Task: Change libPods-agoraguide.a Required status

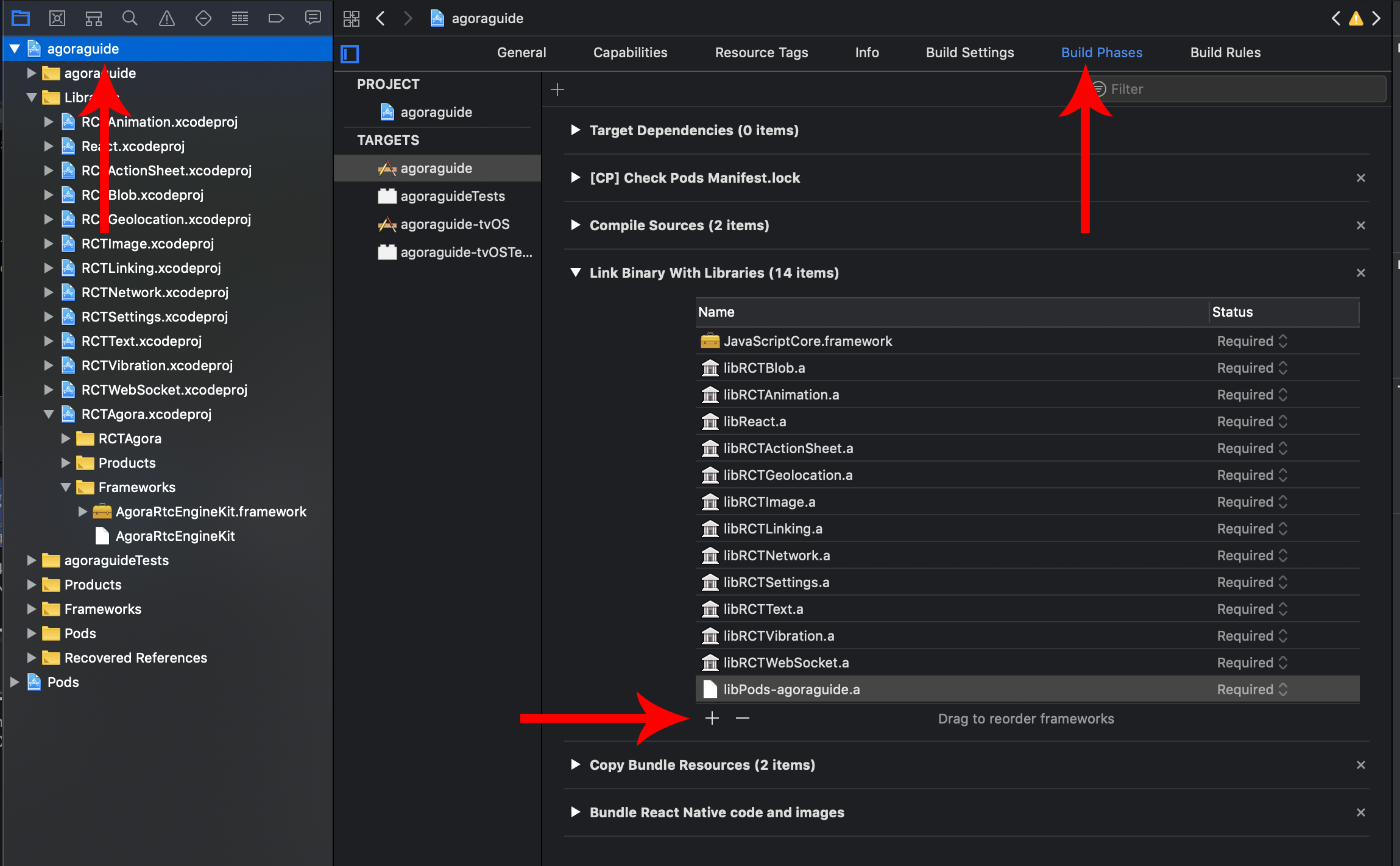Action: click(1252, 689)
